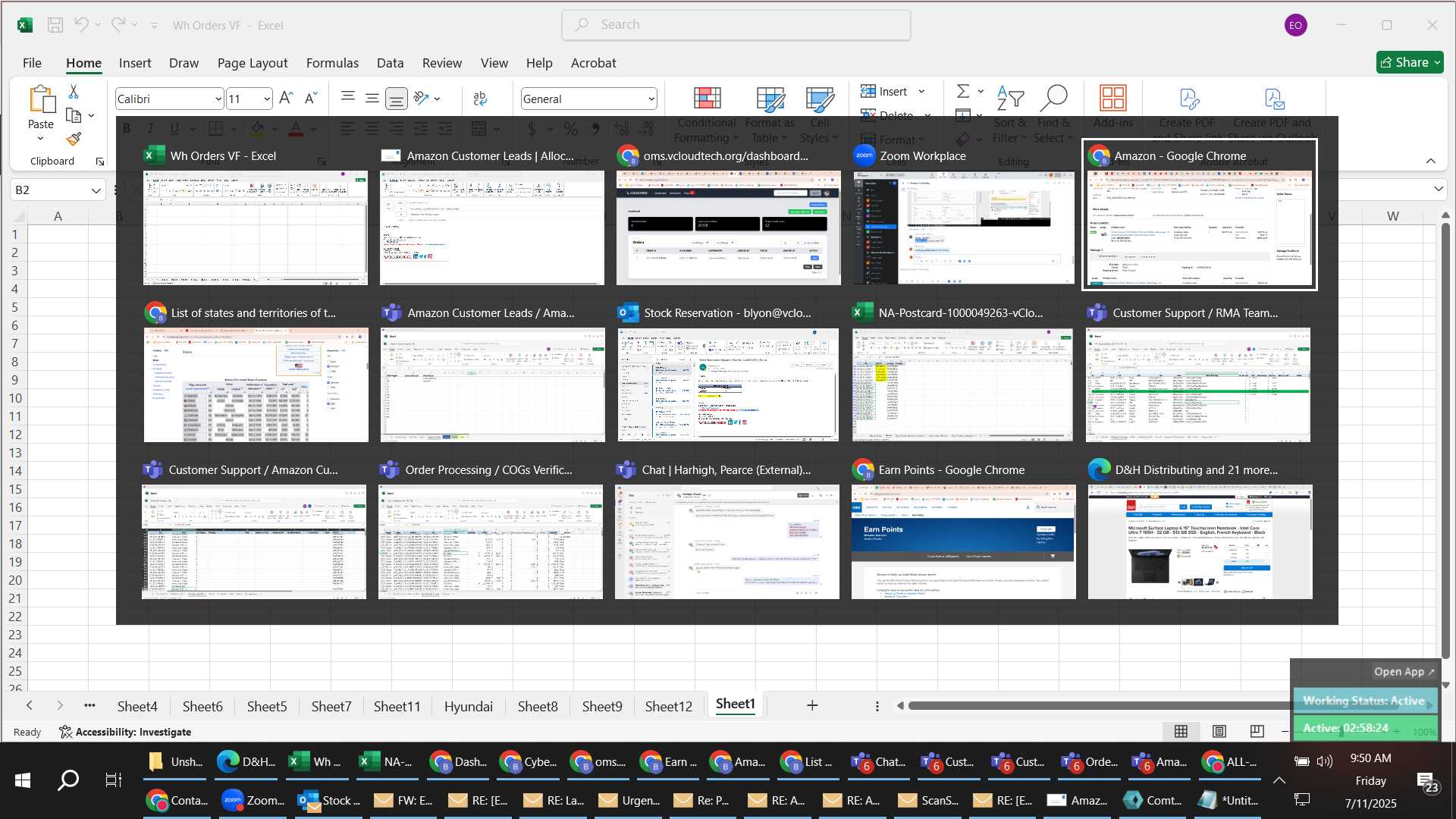Click the taskbar Search magnifier icon
This screenshot has width=1456, height=819.
(68, 780)
